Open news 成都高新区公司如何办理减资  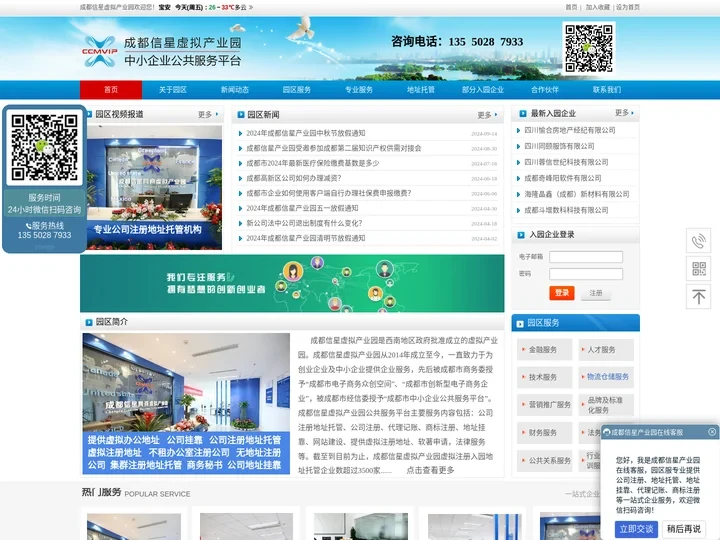[294, 178]
